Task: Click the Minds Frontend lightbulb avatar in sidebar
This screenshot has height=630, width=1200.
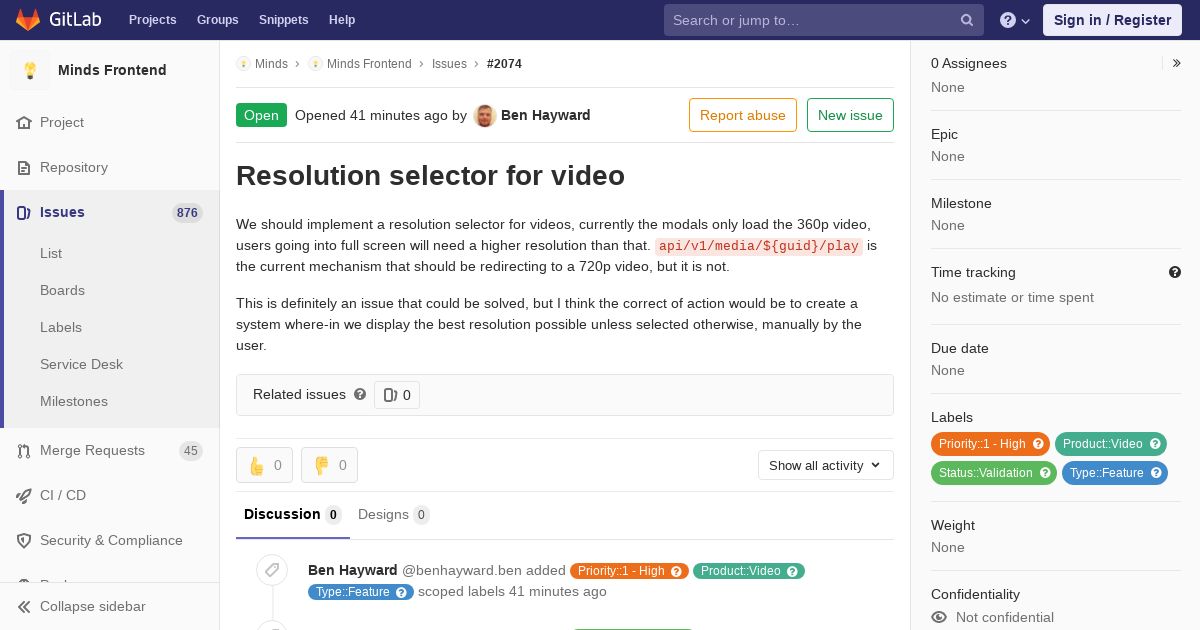Action: click(x=30, y=70)
